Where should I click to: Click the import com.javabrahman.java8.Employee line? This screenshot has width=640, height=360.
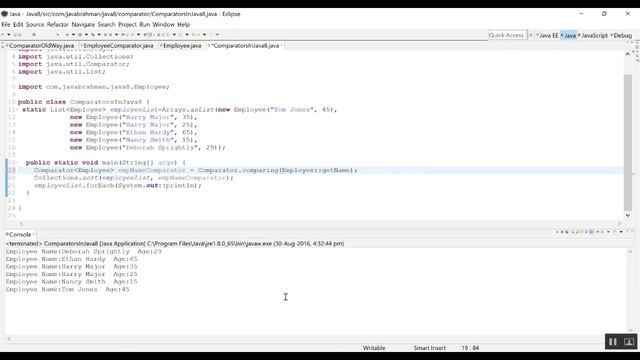coord(94,87)
